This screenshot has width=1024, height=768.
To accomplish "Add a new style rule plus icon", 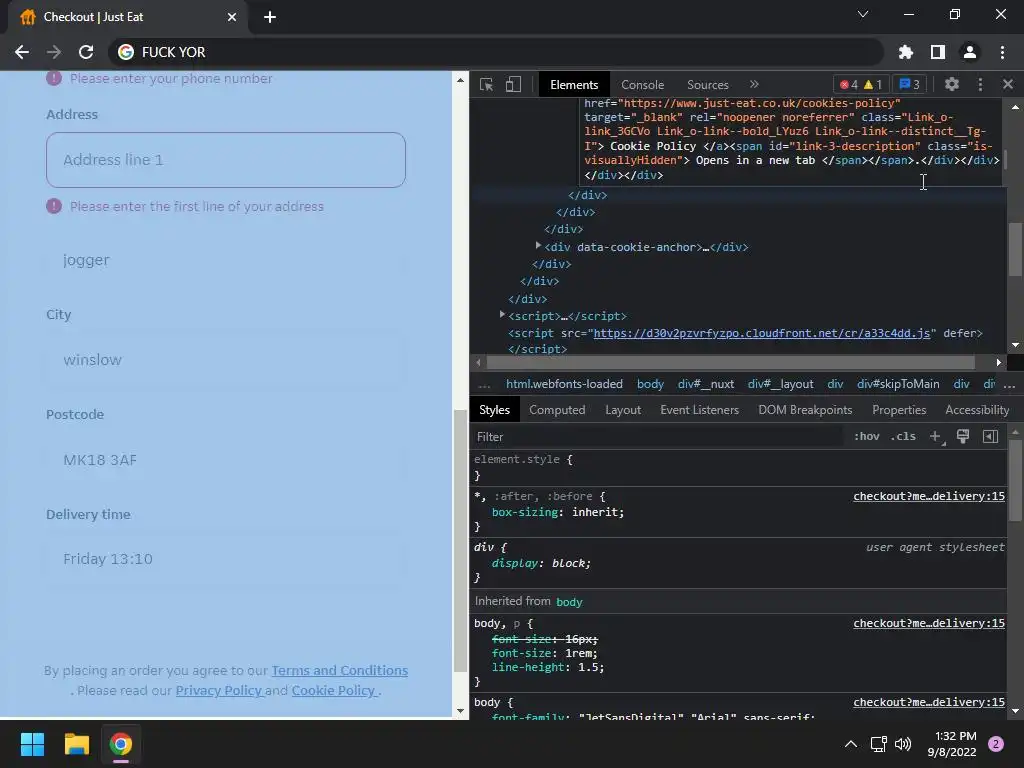I will [x=935, y=436].
